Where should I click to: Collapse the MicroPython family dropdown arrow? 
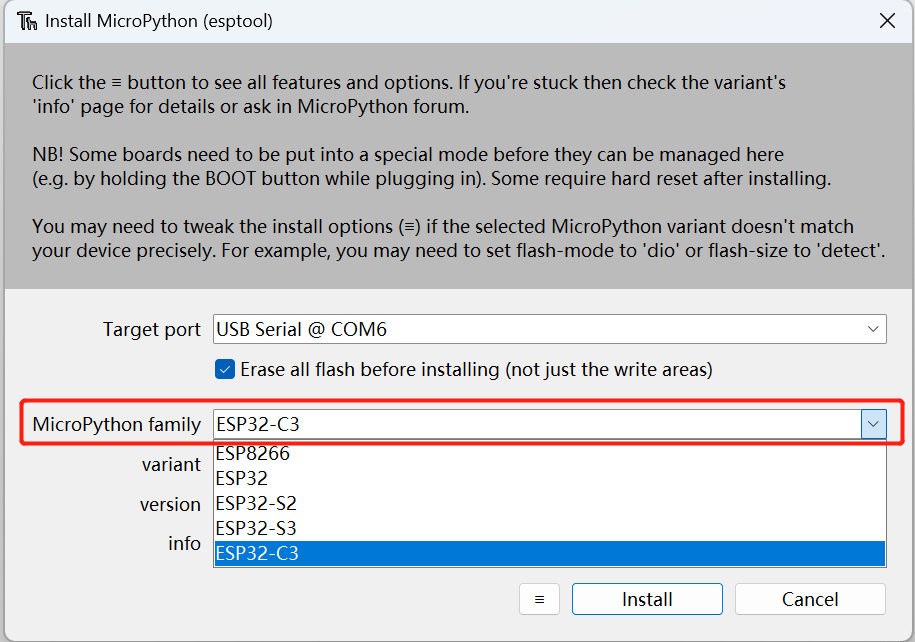tap(874, 424)
